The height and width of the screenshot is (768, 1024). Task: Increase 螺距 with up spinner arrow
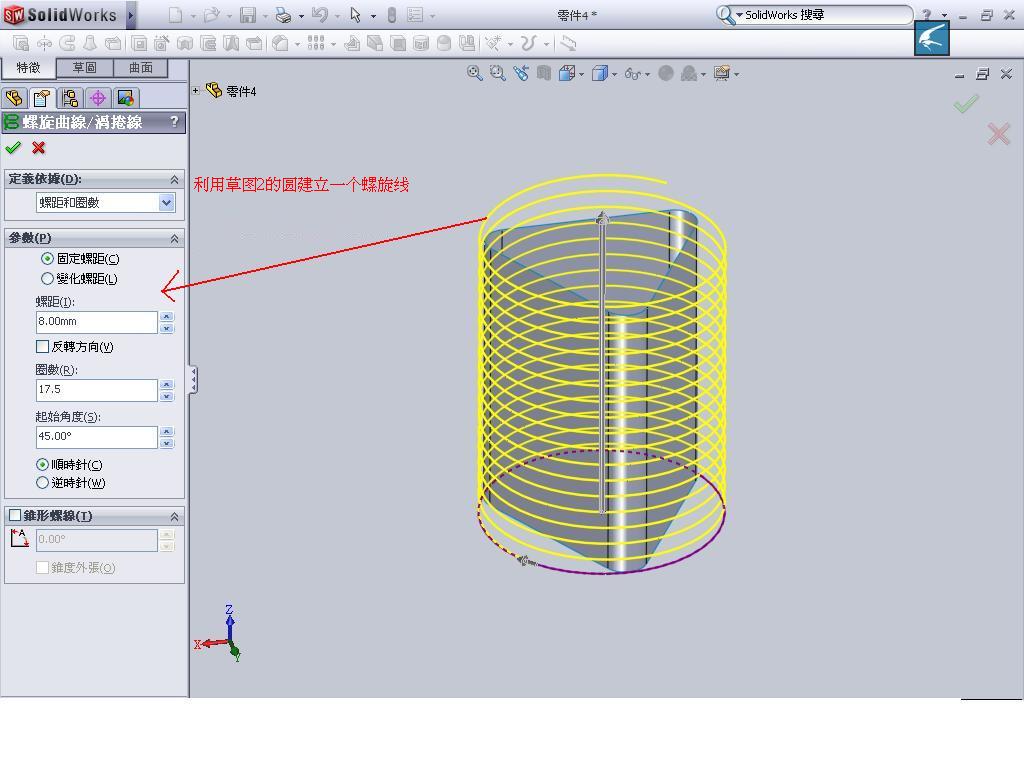167,316
